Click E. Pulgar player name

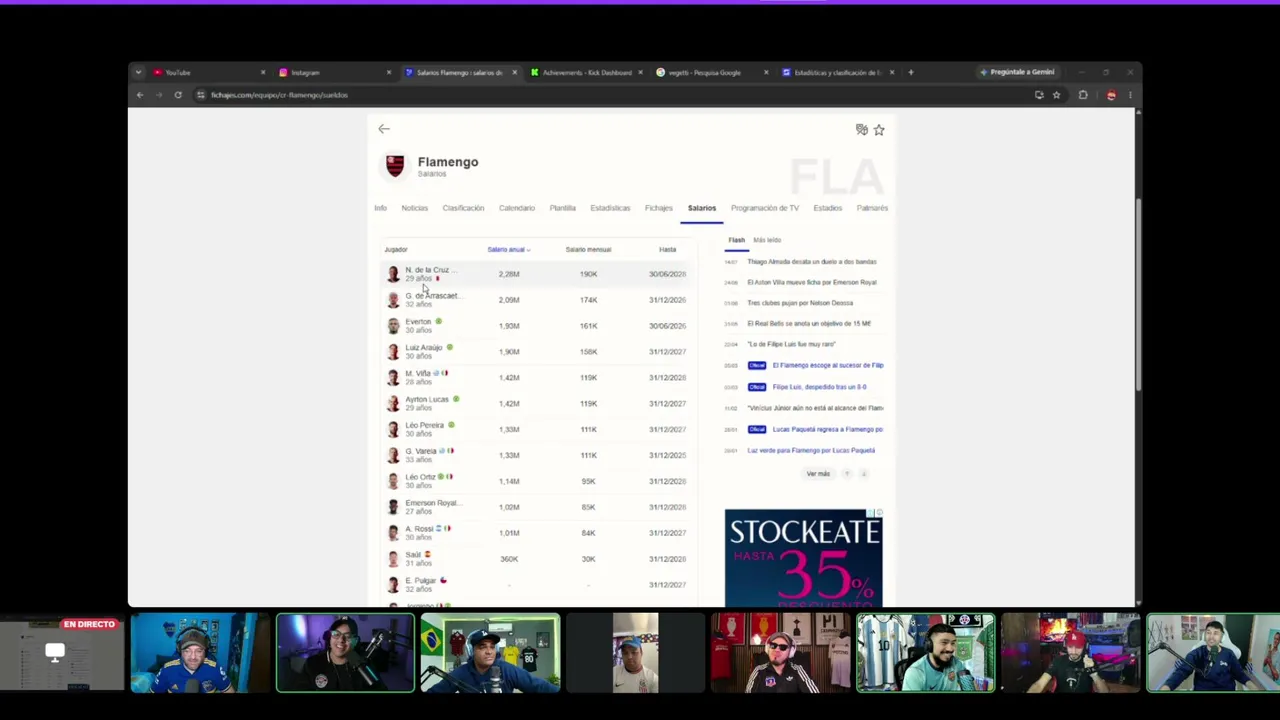pos(421,581)
